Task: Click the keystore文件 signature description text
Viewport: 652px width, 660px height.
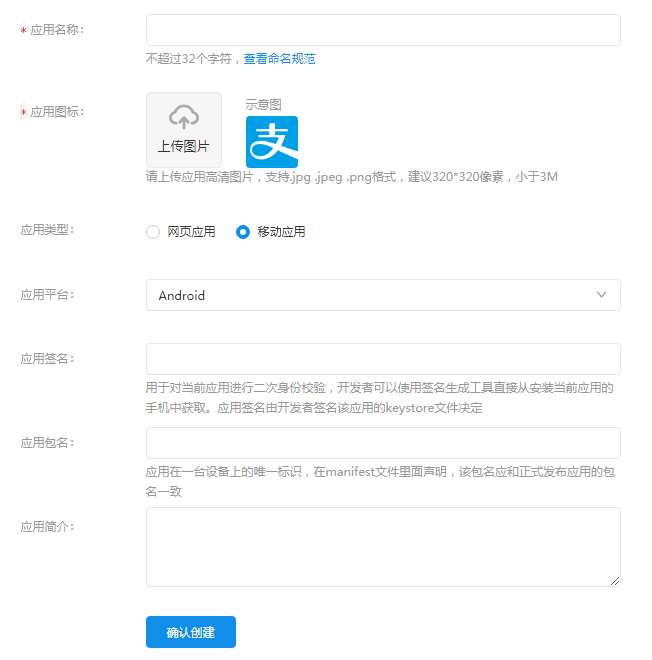Action: [x=379, y=398]
